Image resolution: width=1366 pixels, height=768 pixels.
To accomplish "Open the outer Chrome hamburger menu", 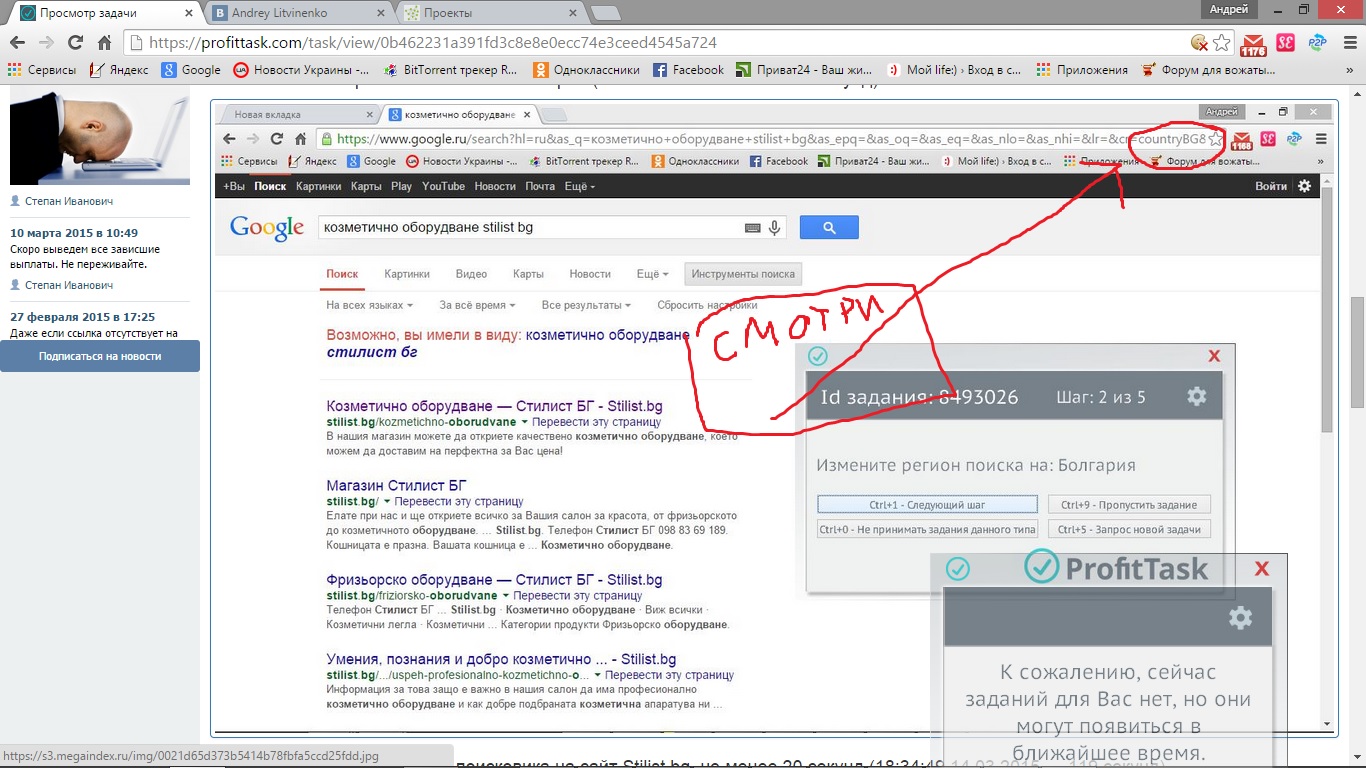I will 1348,43.
